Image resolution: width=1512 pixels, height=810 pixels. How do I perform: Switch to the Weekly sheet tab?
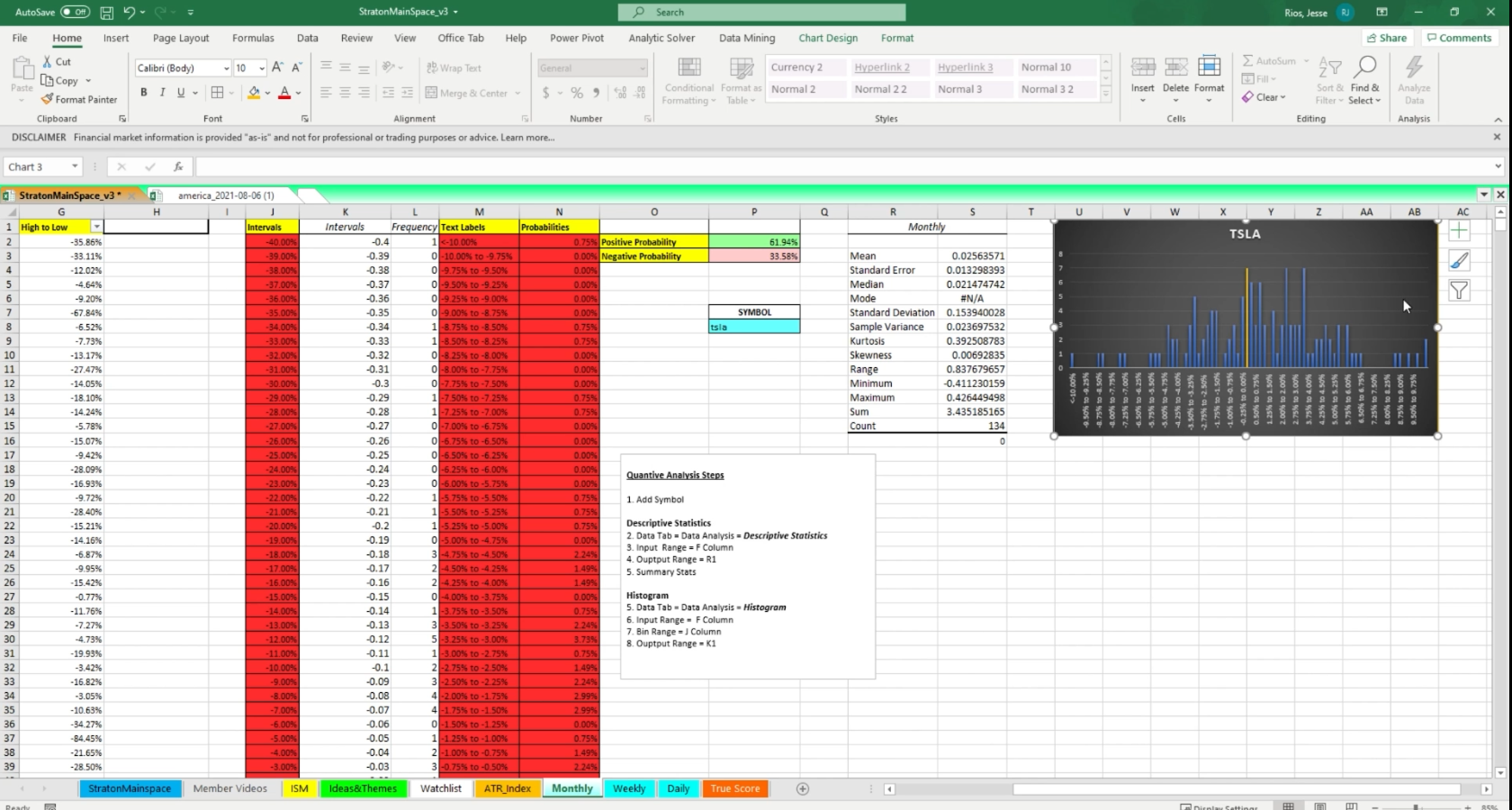click(628, 788)
